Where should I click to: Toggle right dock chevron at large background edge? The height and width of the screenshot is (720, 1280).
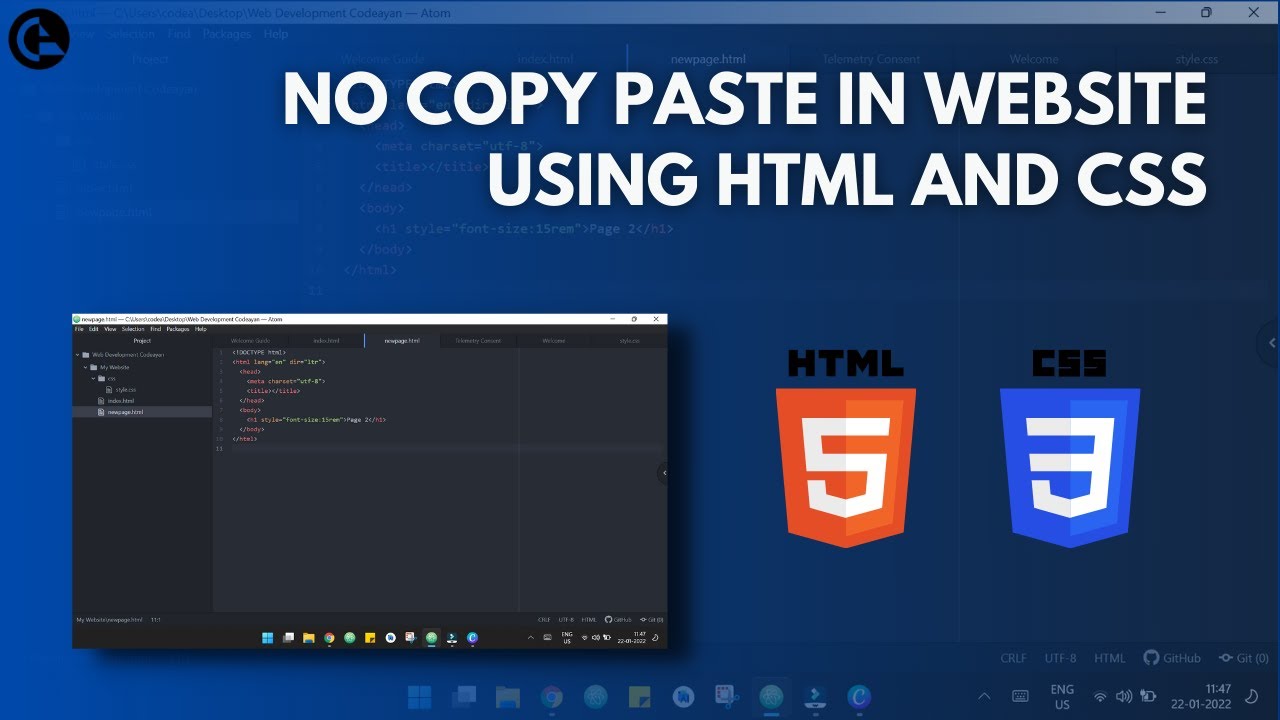point(1271,342)
